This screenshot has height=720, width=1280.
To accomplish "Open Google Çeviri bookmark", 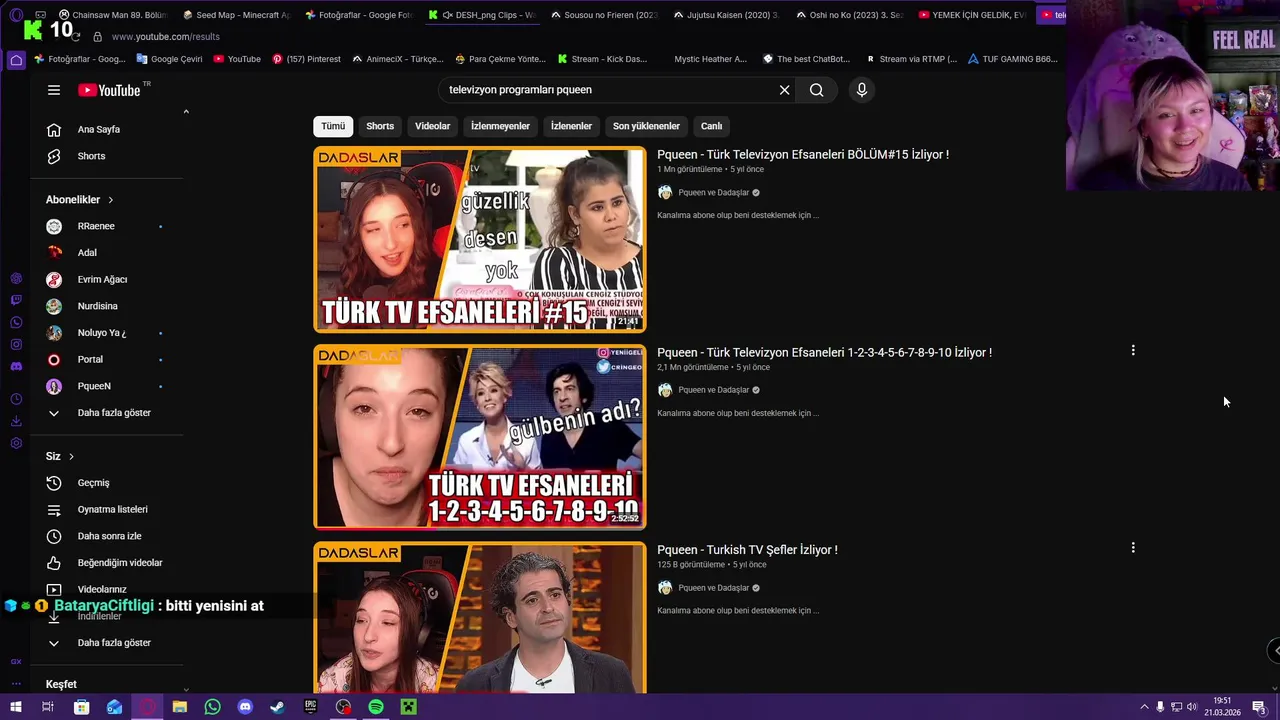I will 169,59.
